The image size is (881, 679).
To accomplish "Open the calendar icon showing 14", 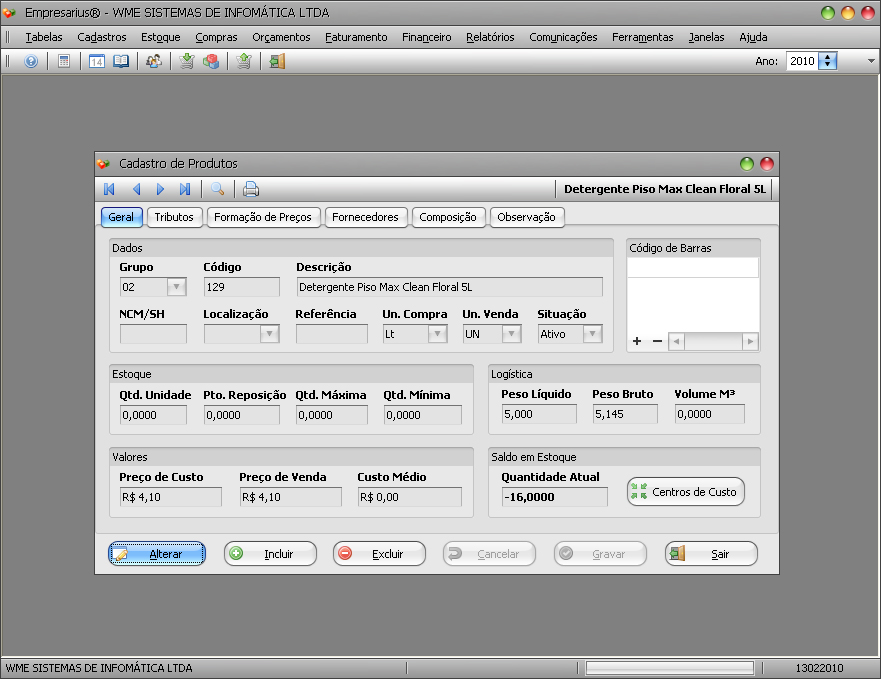I will tap(97, 61).
